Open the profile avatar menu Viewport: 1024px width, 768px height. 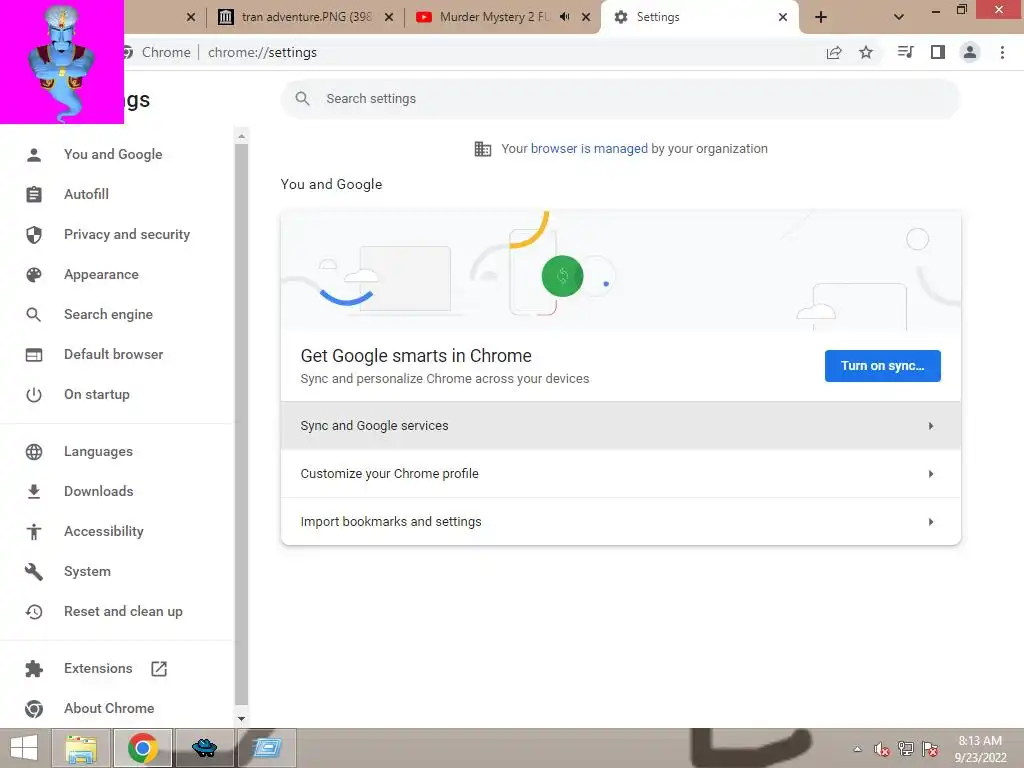970,52
